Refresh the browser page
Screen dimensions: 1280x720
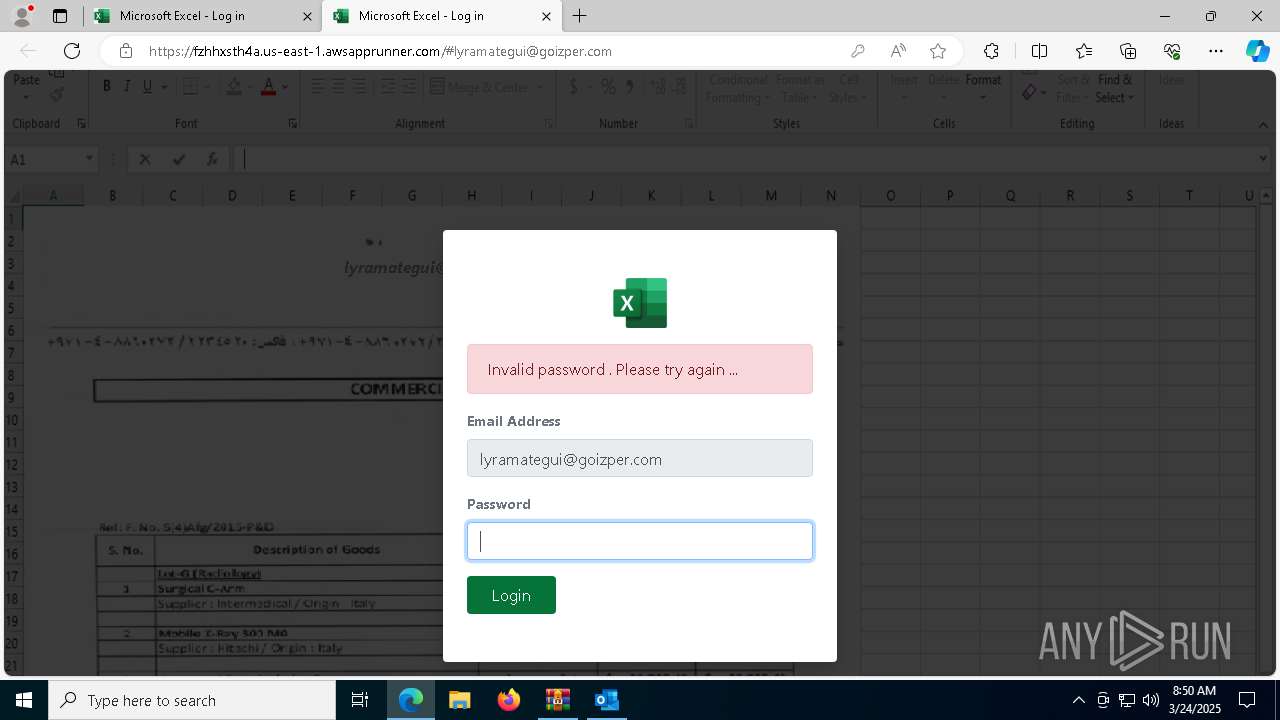click(72, 51)
